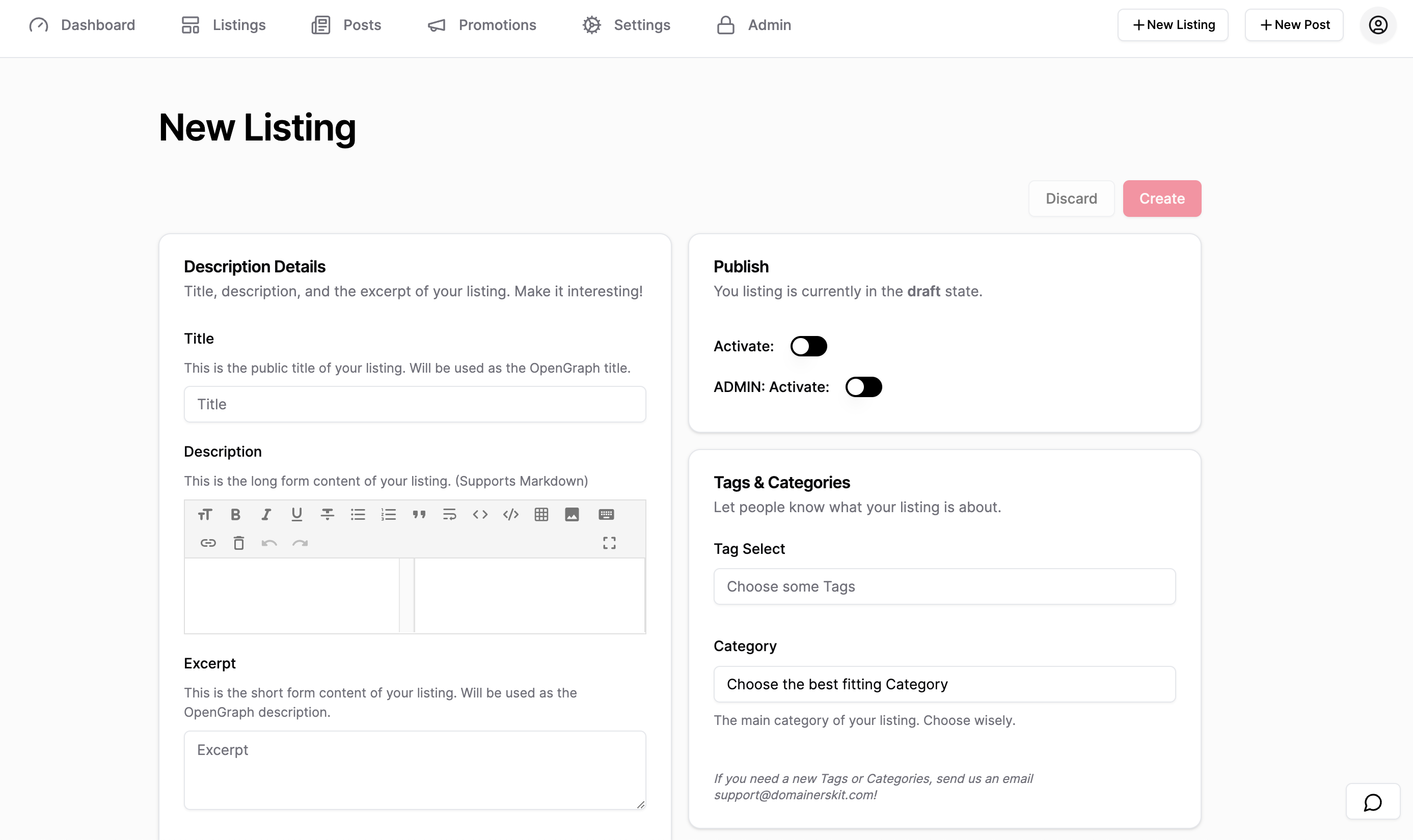
Task: Add a hyperlink using the link icon
Action: tap(208, 543)
